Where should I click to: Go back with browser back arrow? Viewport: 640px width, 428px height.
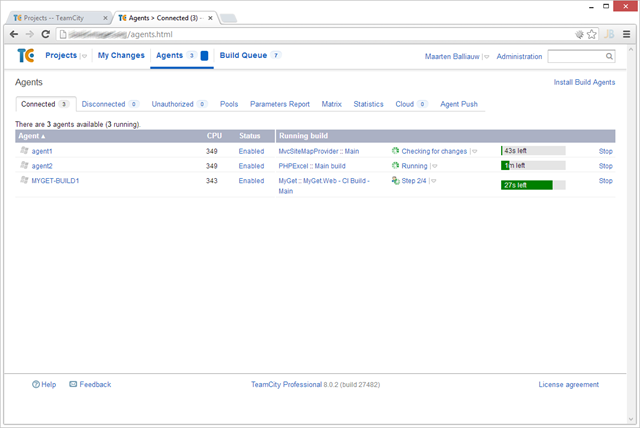coord(14,34)
